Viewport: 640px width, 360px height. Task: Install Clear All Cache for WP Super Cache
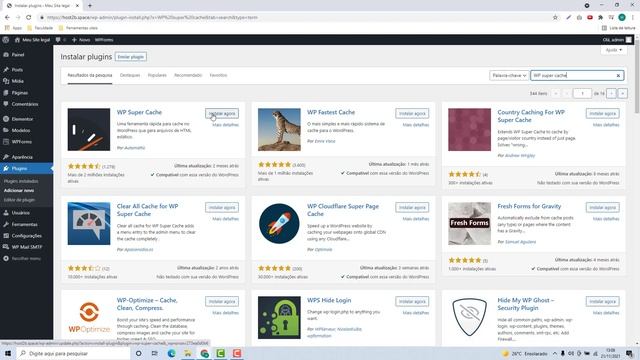tap(222, 207)
